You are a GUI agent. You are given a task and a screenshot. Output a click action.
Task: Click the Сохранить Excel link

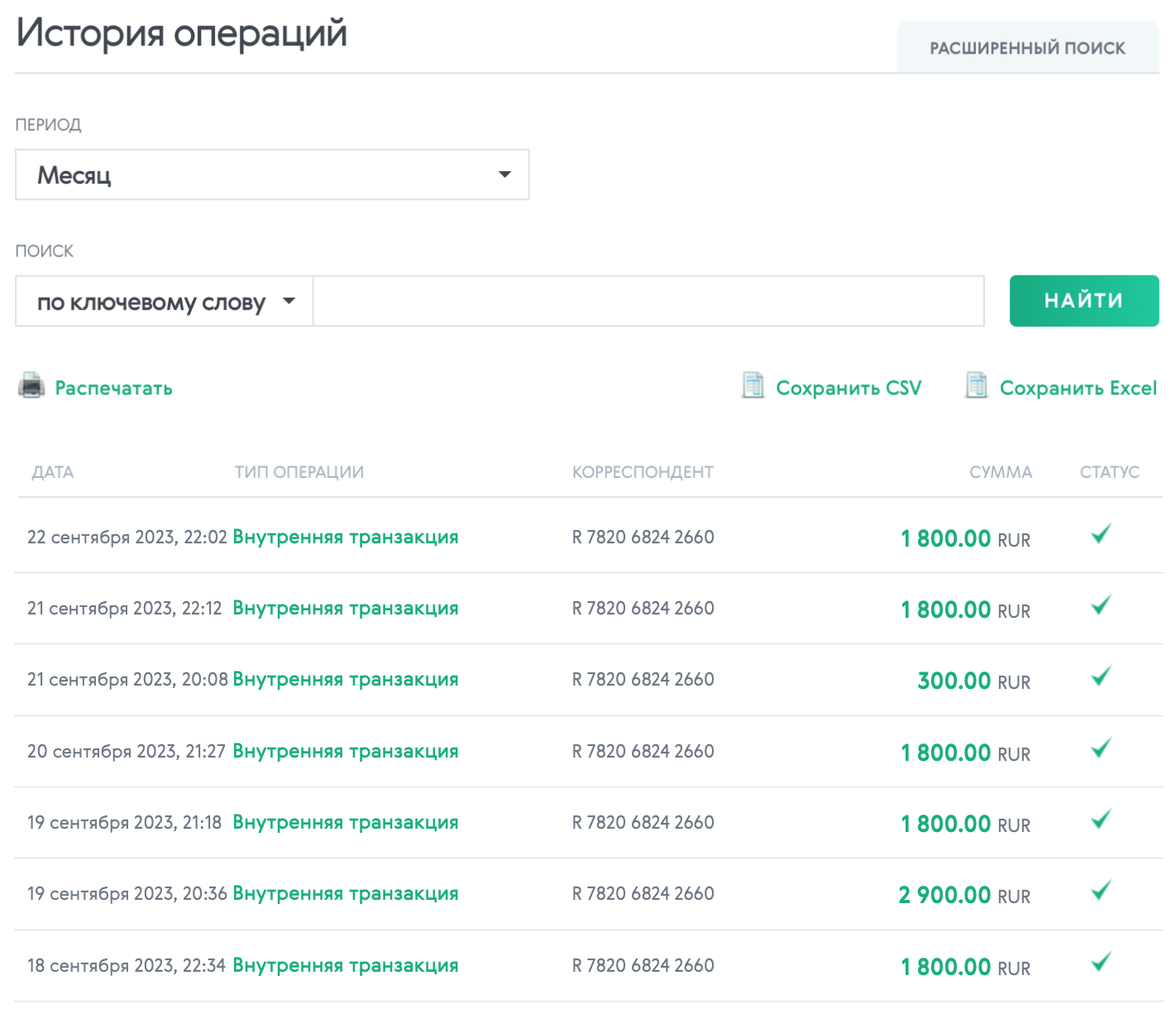(1078, 388)
